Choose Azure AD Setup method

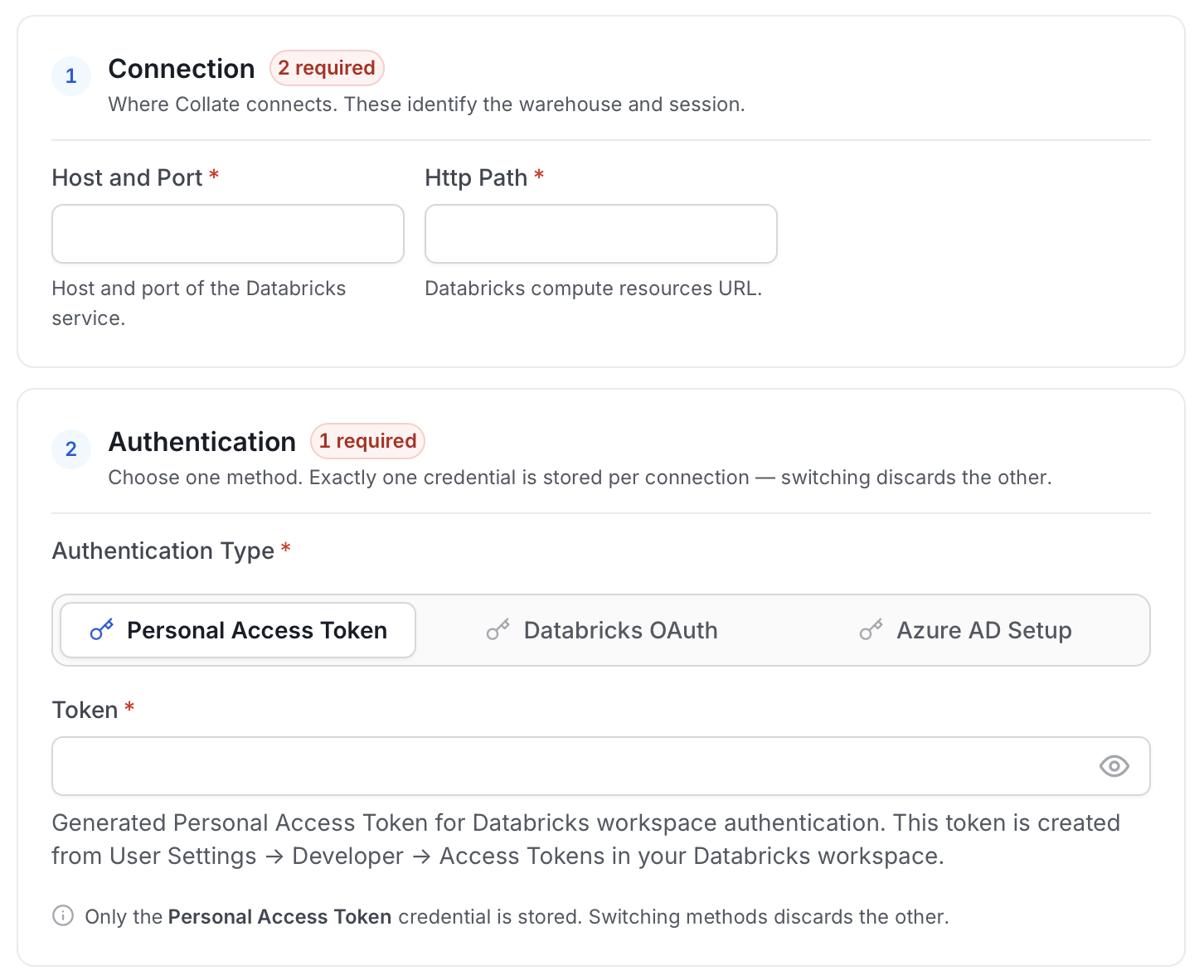tap(965, 630)
